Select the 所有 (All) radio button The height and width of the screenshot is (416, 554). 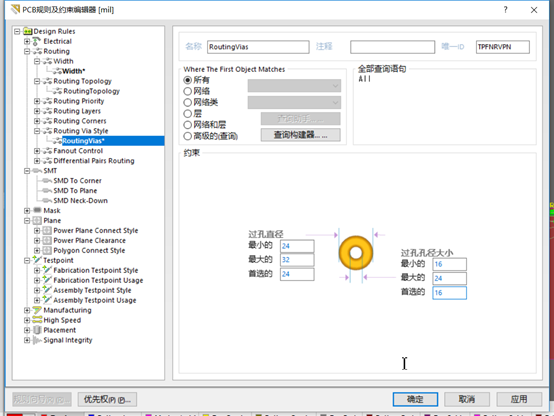pos(188,80)
